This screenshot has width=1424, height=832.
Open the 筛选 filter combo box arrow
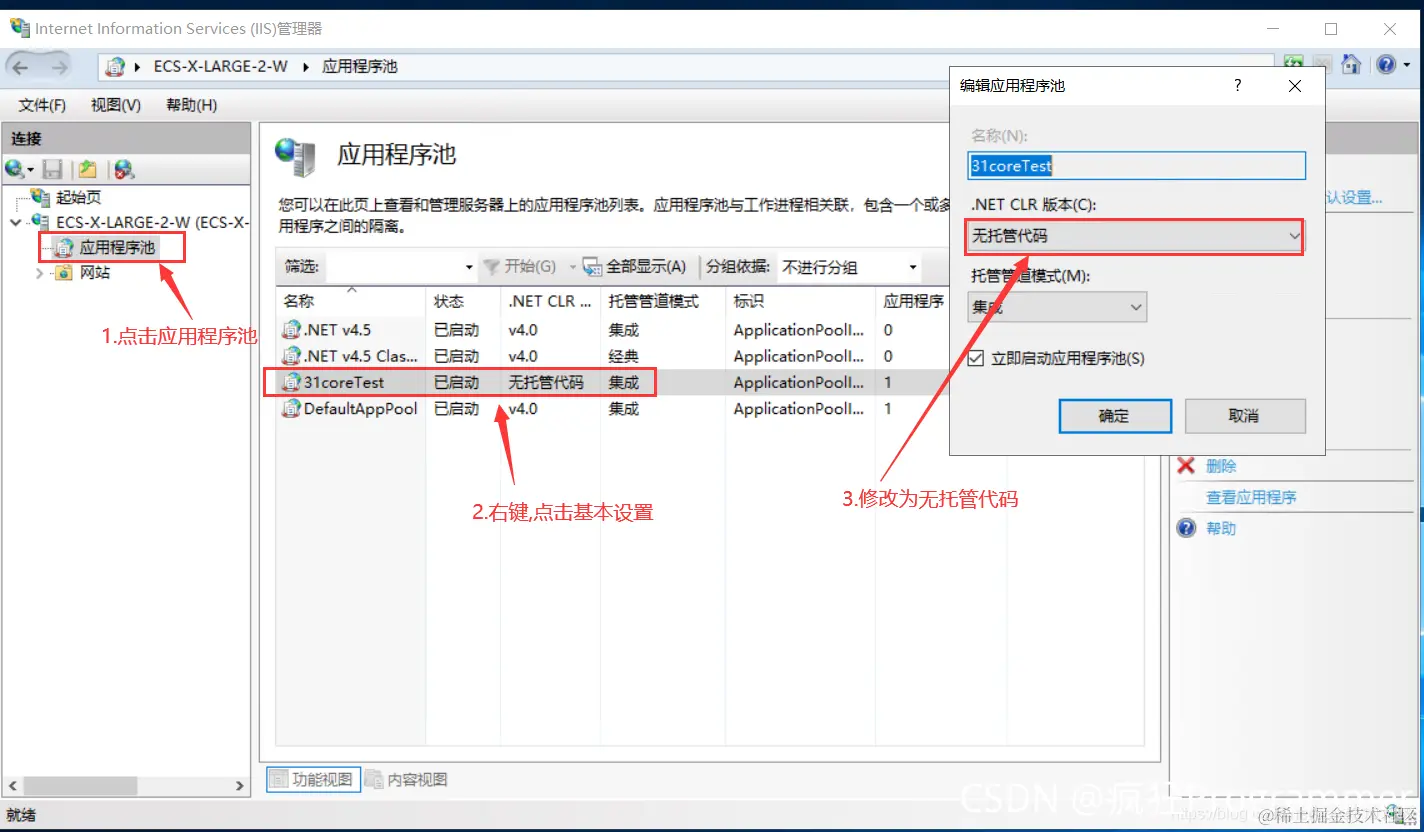click(x=469, y=268)
